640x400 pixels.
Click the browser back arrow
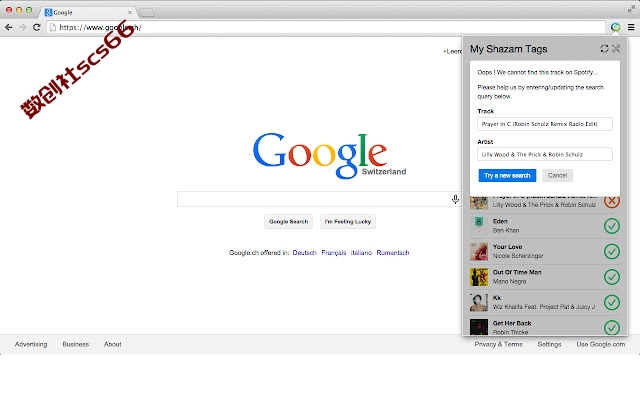pos(9,27)
